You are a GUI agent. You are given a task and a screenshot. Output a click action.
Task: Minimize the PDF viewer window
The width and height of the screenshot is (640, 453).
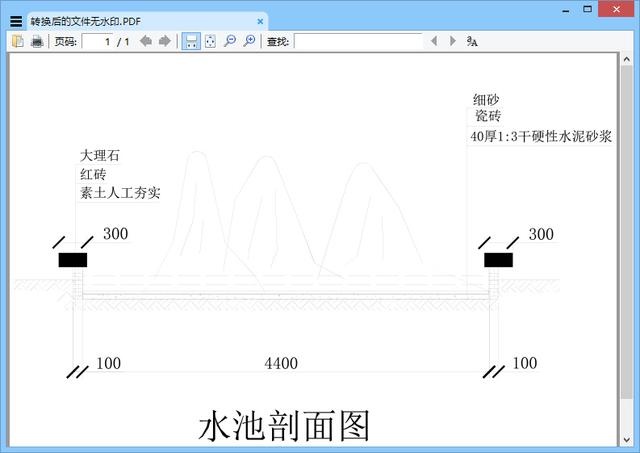[x=566, y=10]
